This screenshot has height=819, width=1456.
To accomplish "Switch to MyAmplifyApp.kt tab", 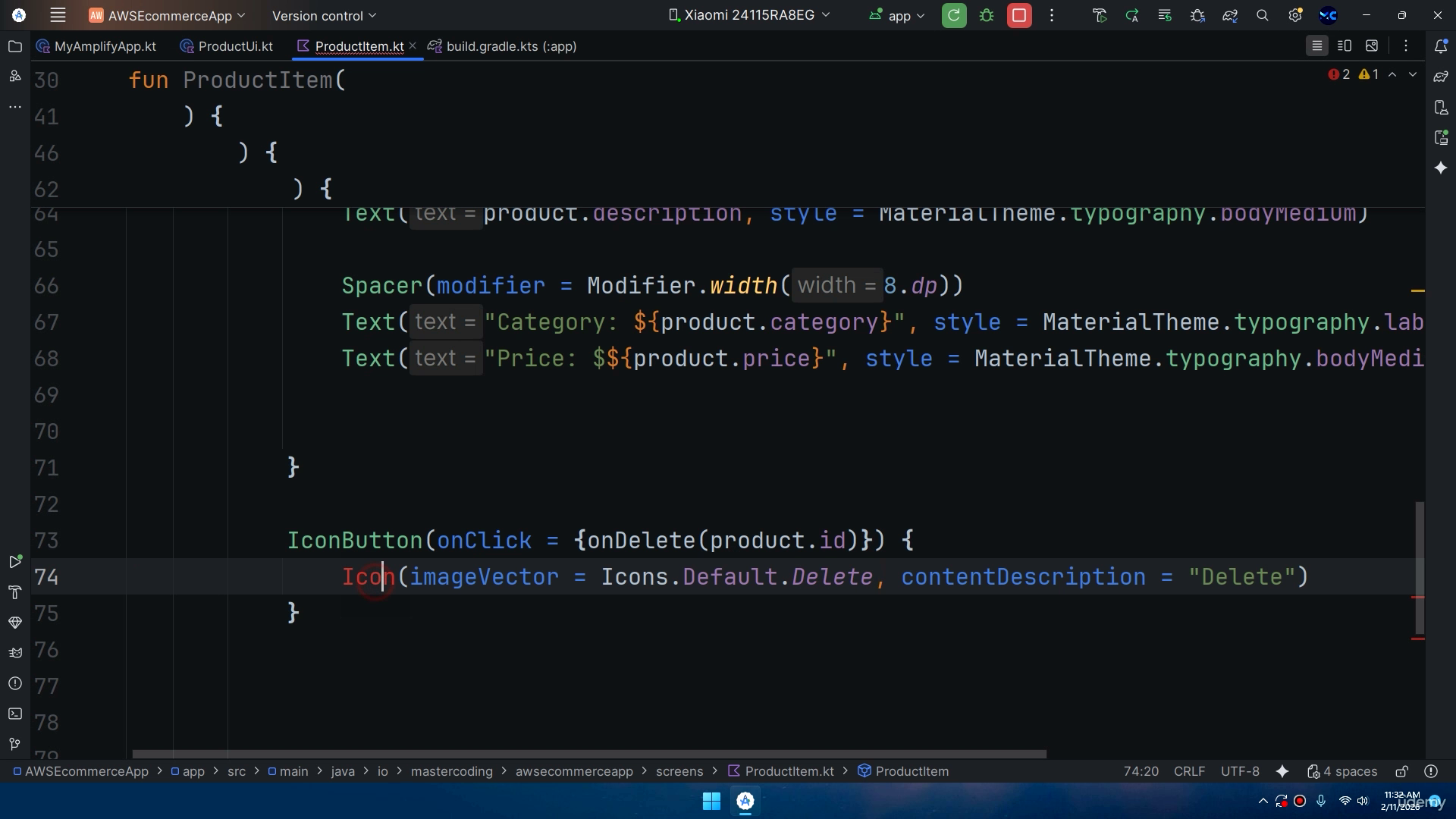I will click(x=96, y=46).
